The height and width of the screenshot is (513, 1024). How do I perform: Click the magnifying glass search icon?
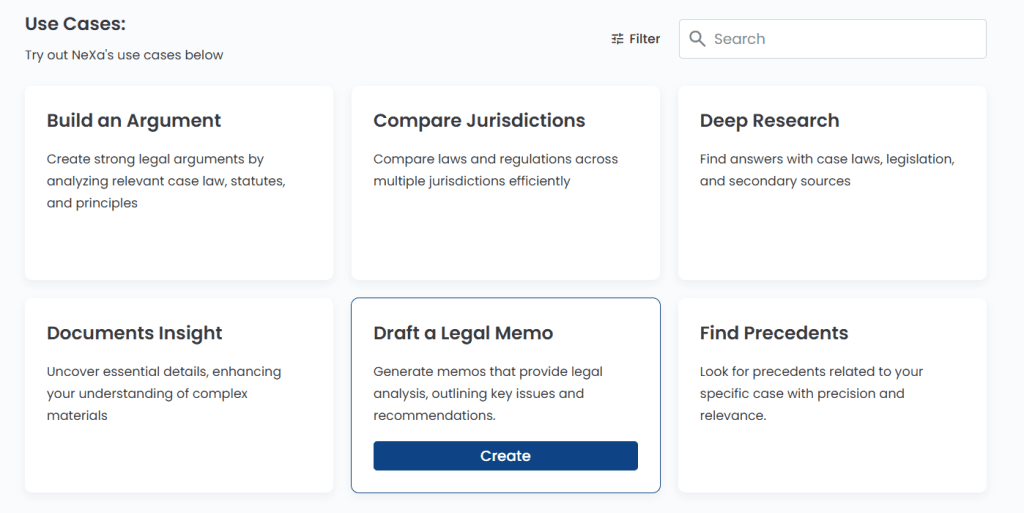[x=697, y=39]
